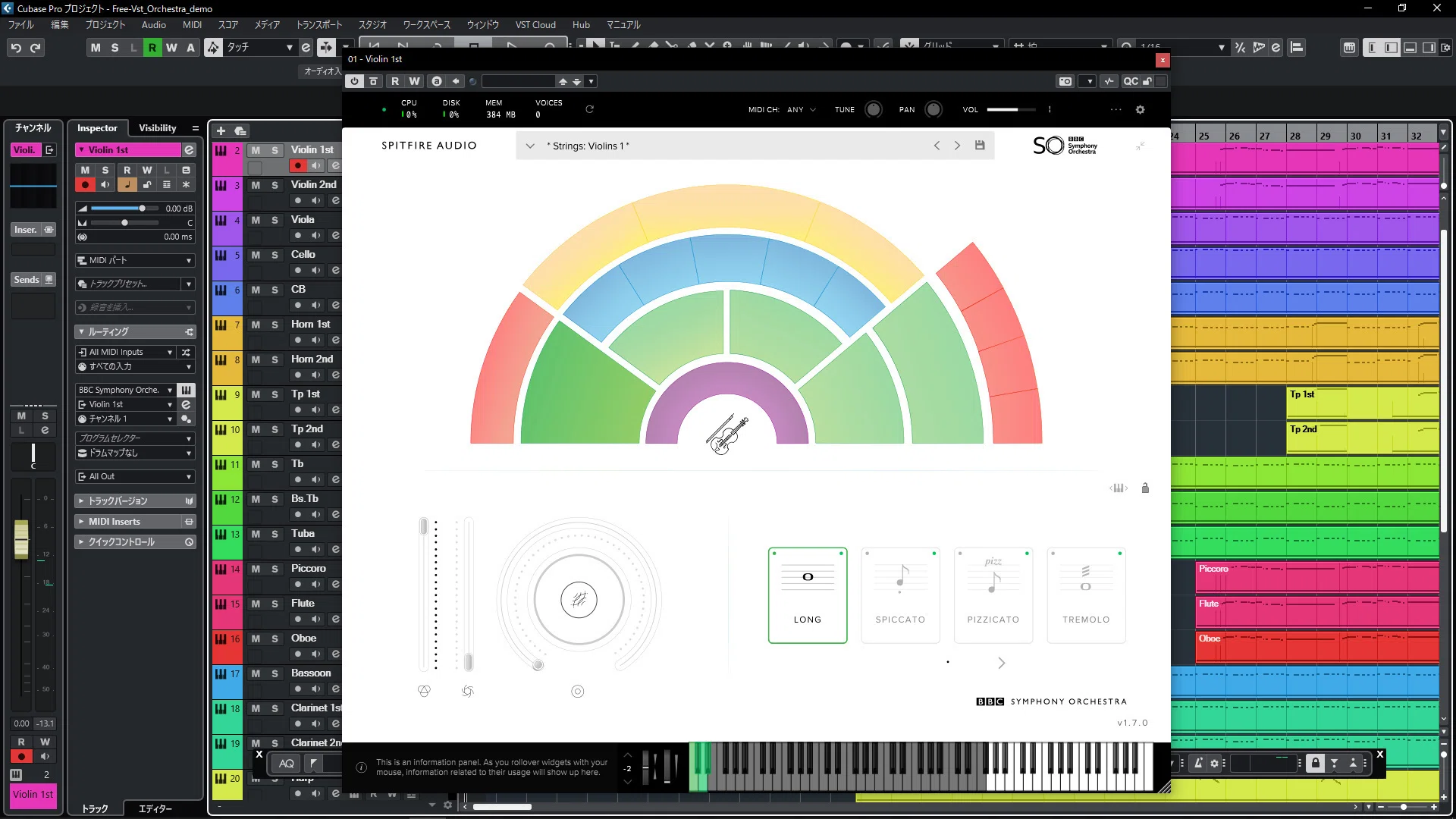Select the SPICCATO articulation
The width and height of the screenshot is (1456, 819).
point(900,595)
